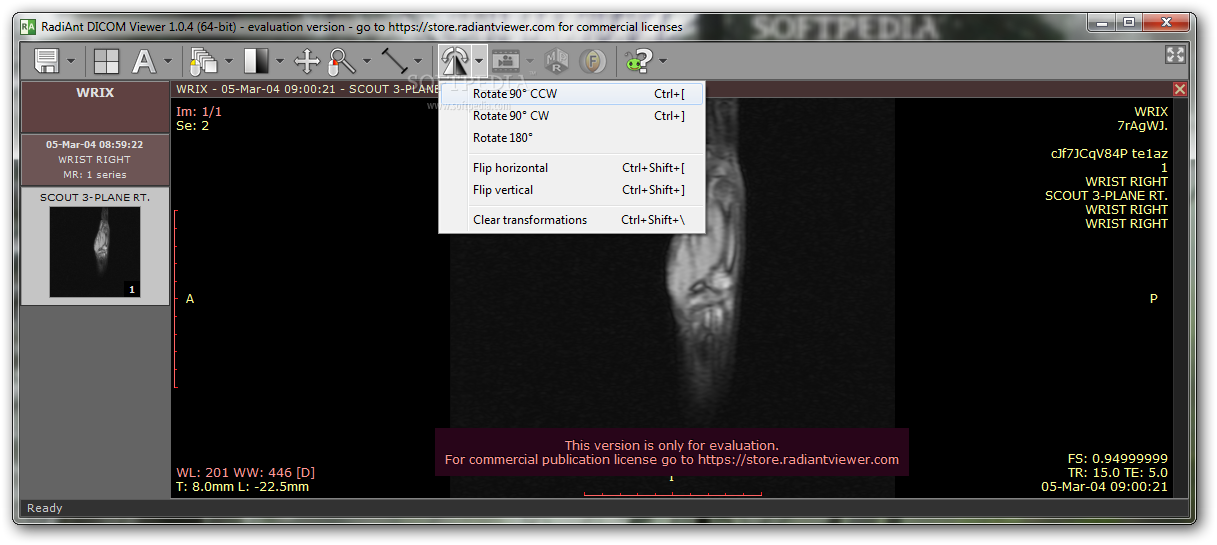This screenshot has width=1217, height=545.
Task: Select the window level gradient icon
Action: (x=256, y=62)
